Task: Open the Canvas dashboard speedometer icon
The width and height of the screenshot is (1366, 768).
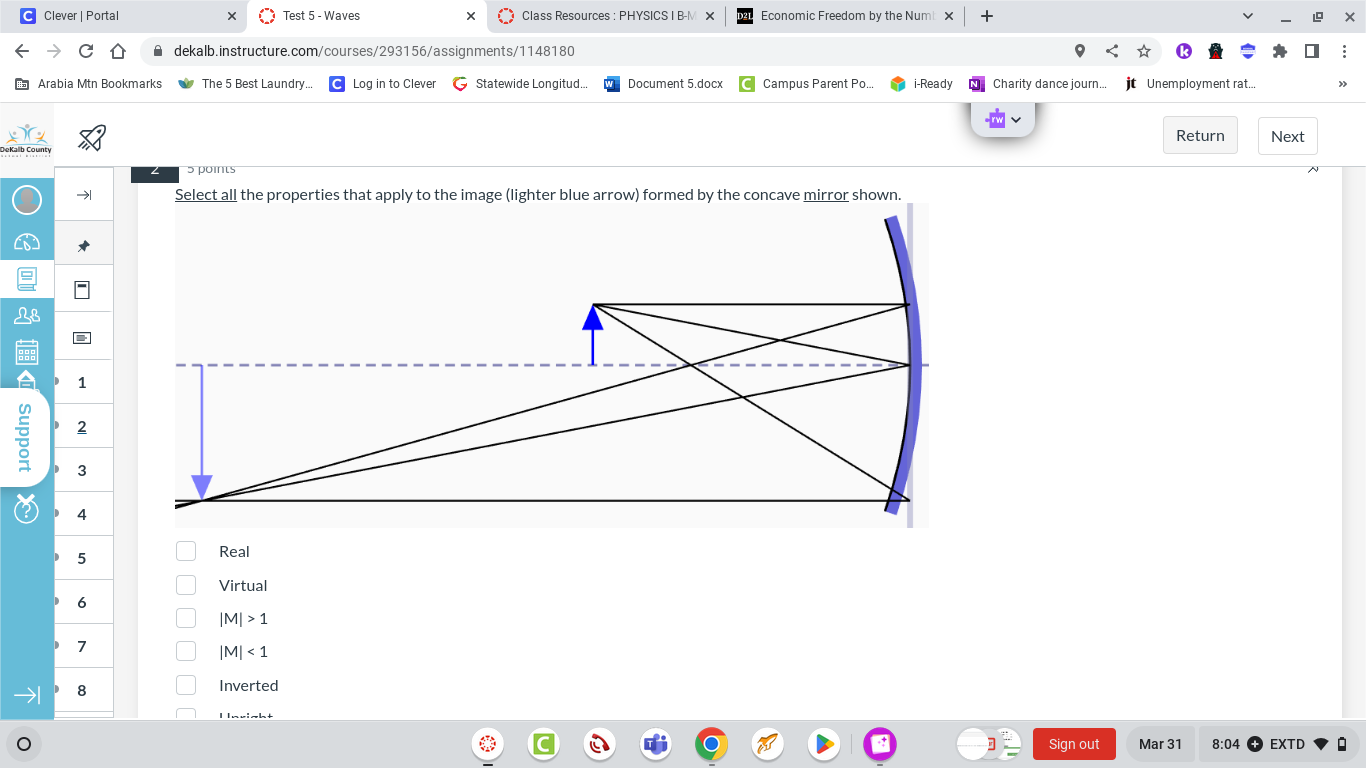Action: pos(27,243)
